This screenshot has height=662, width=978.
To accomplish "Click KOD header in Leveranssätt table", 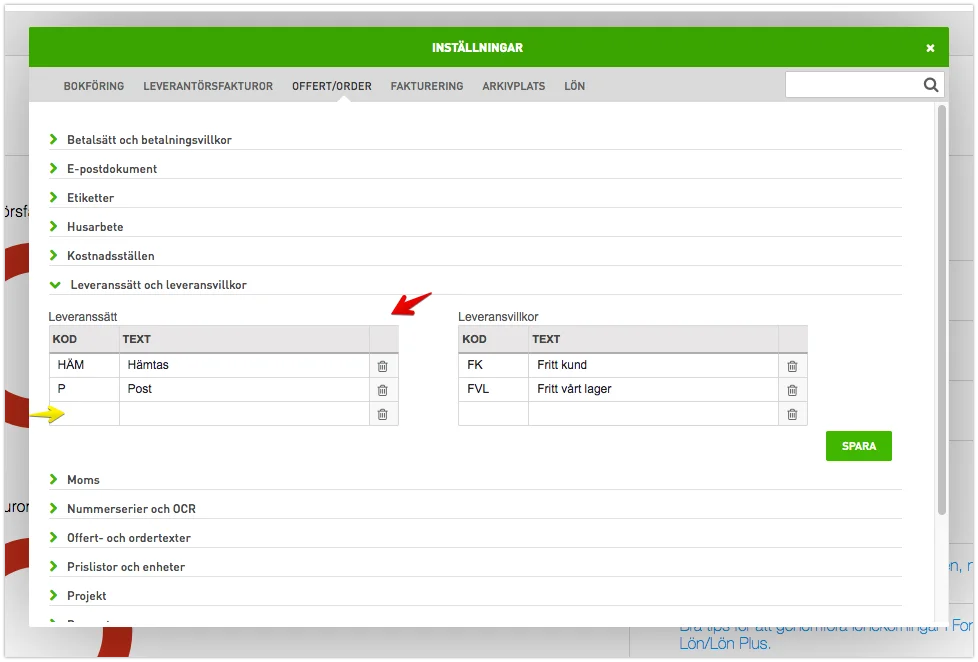I will pos(84,339).
